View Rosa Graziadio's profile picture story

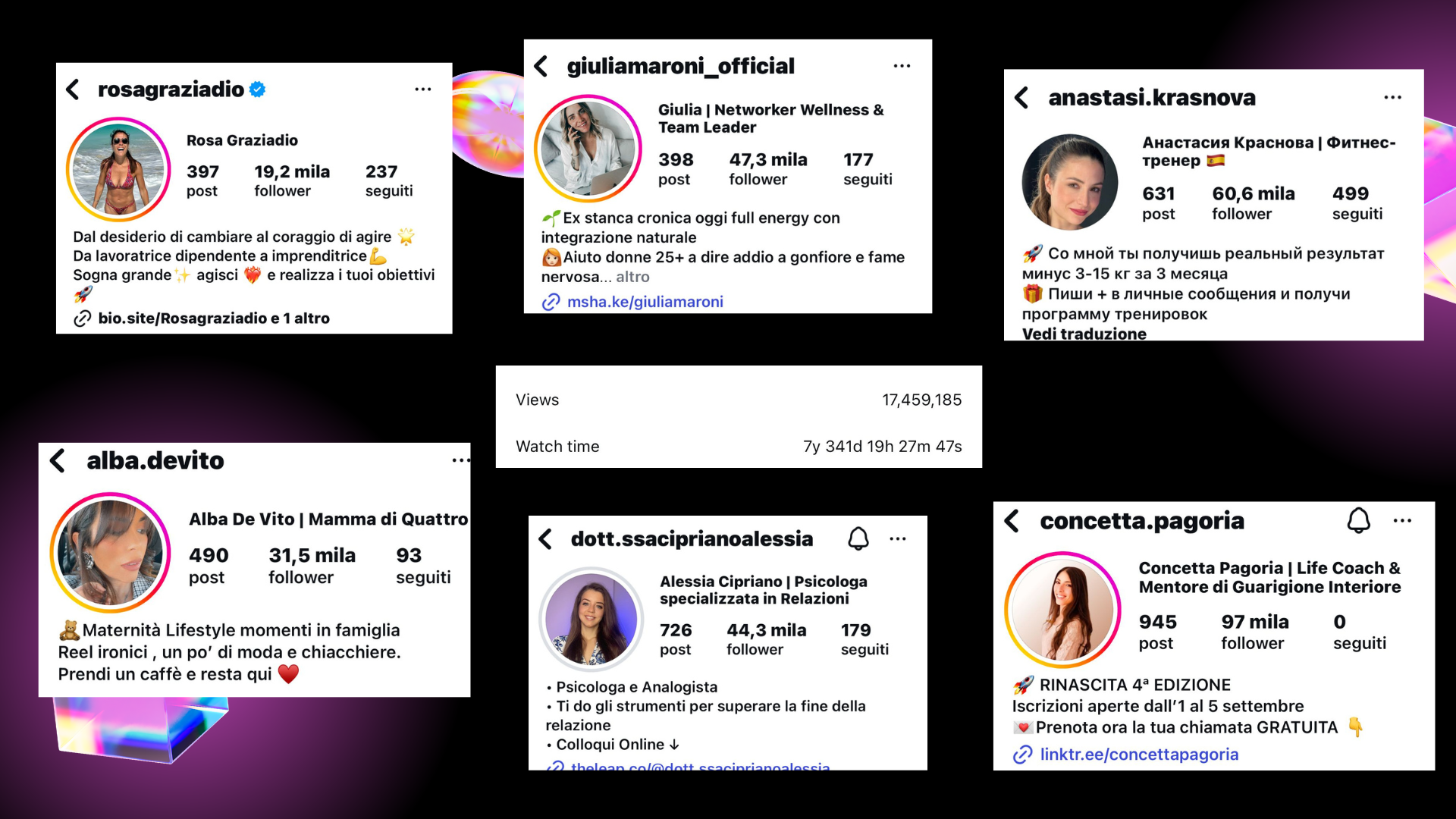pos(118,170)
